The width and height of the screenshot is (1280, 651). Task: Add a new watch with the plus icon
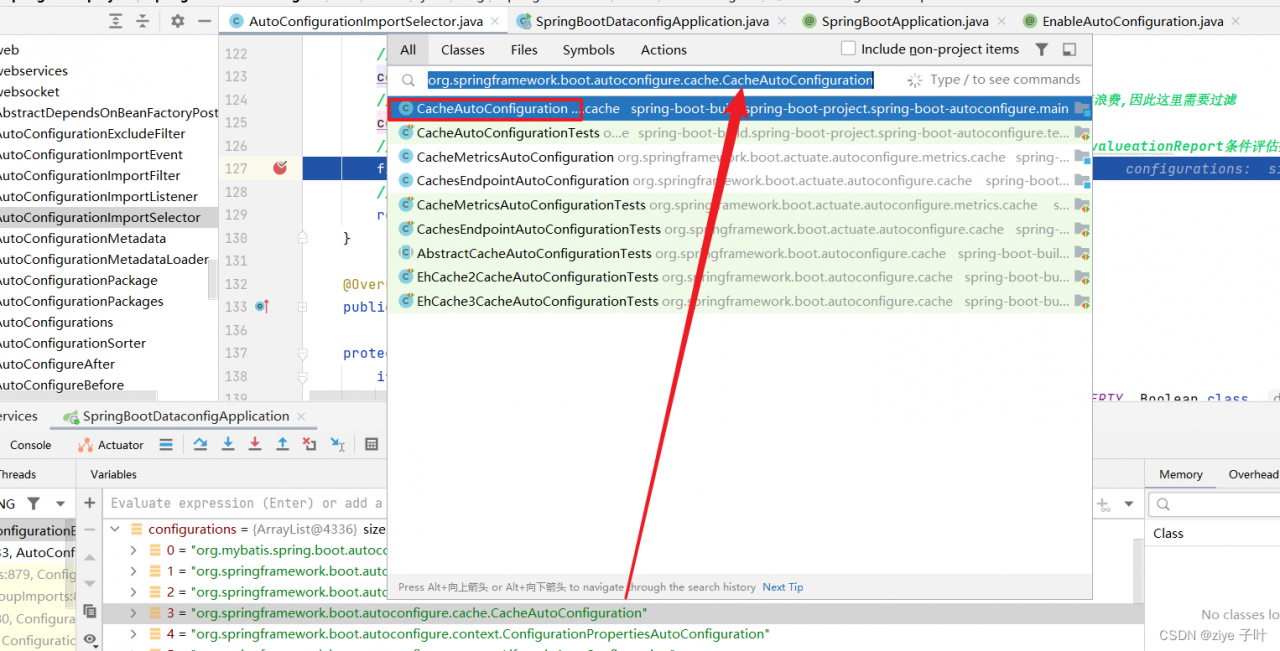(x=90, y=503)
